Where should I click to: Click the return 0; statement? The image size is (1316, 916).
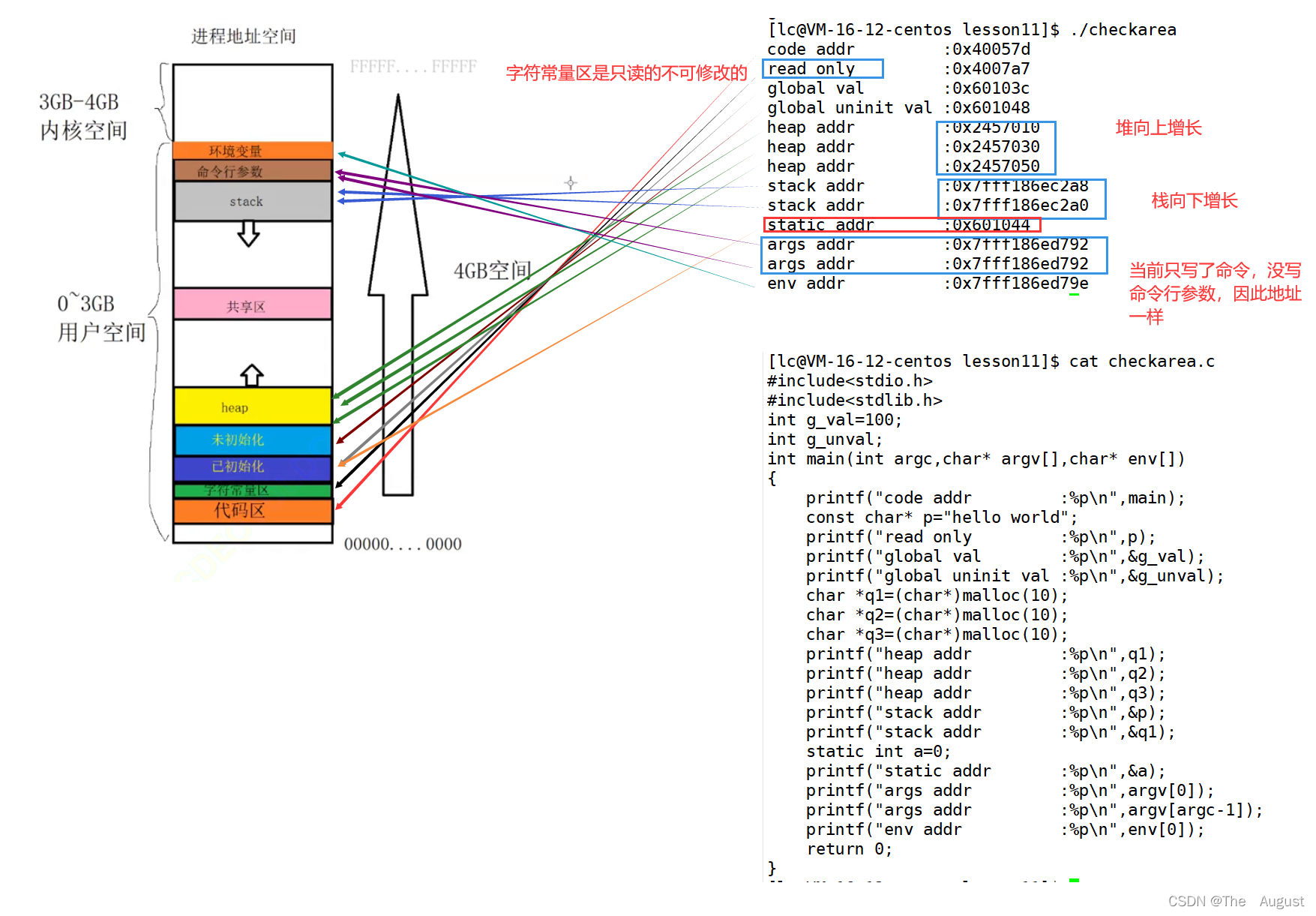pyautogui.click(x=850, y=848)
